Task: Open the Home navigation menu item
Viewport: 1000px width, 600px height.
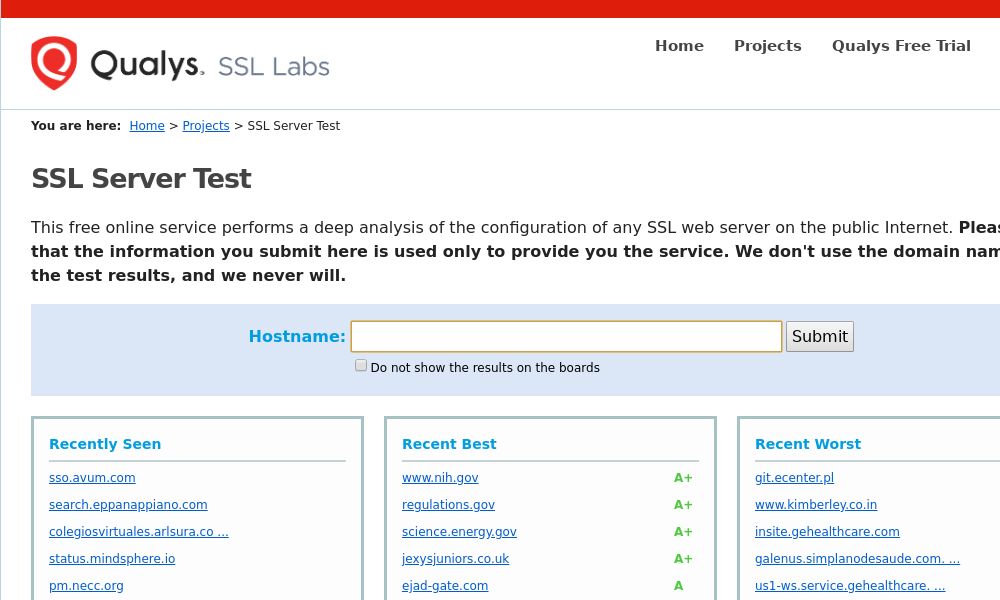Action: pos(679,46)
